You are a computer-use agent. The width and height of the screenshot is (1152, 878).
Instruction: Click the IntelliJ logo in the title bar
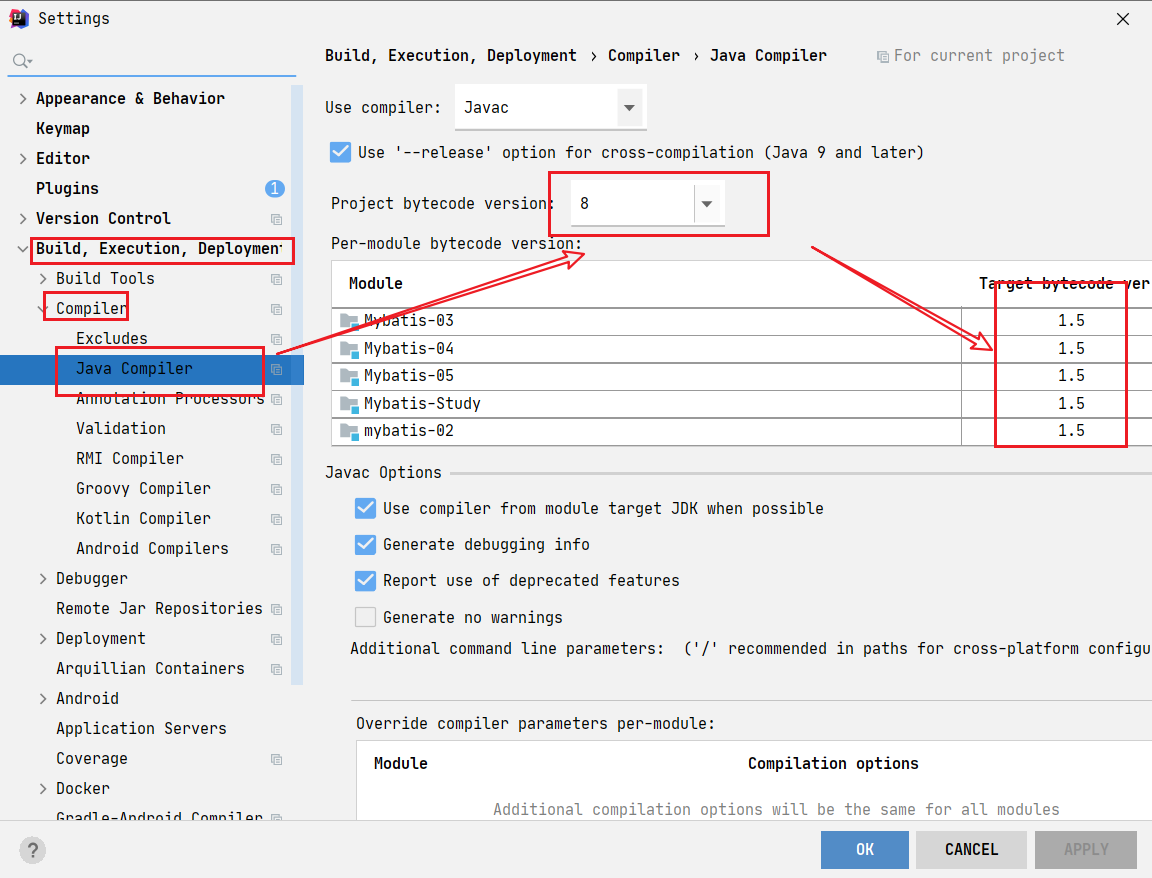tap(18, 18)
